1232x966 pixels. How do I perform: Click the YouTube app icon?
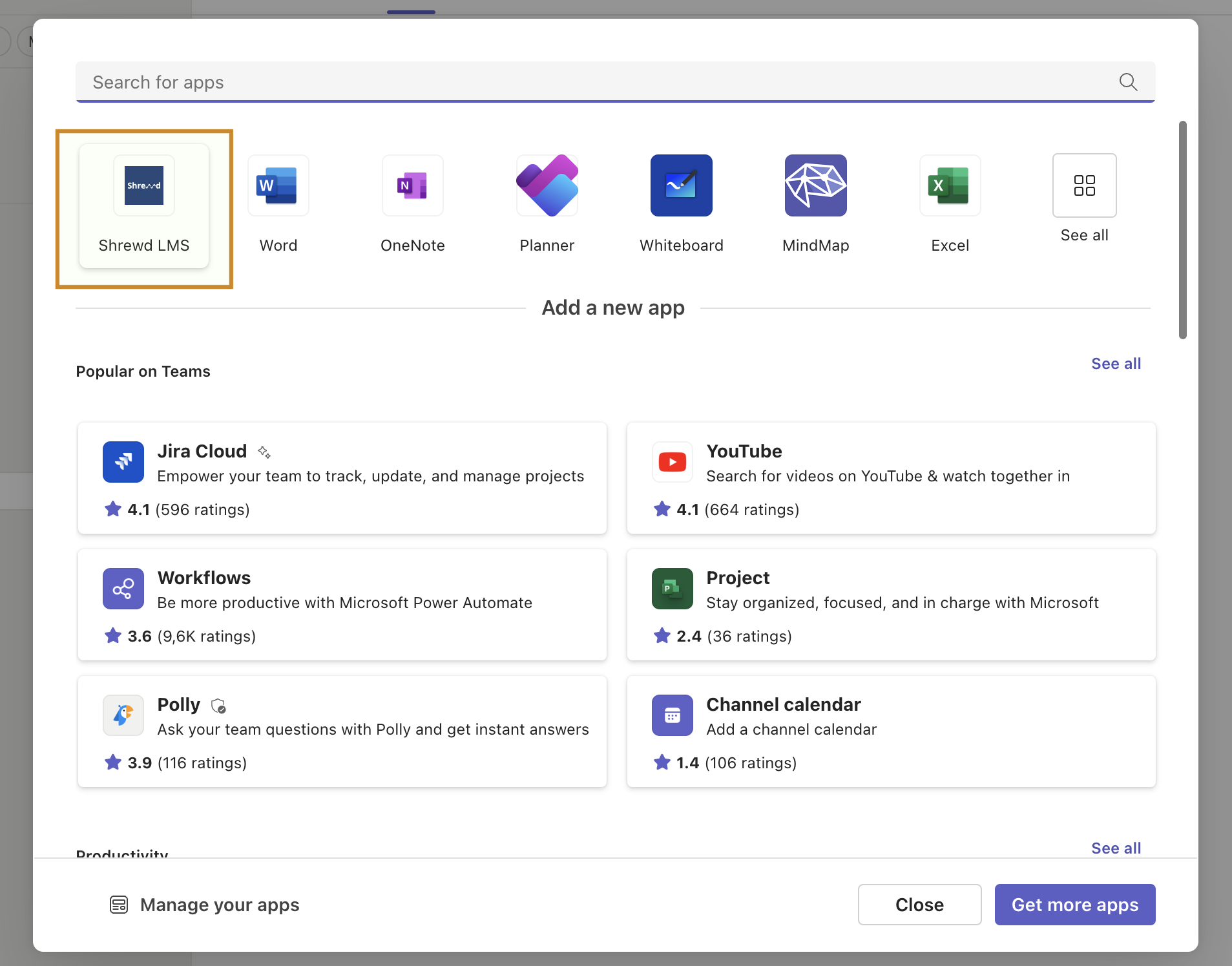coord(673,462)
